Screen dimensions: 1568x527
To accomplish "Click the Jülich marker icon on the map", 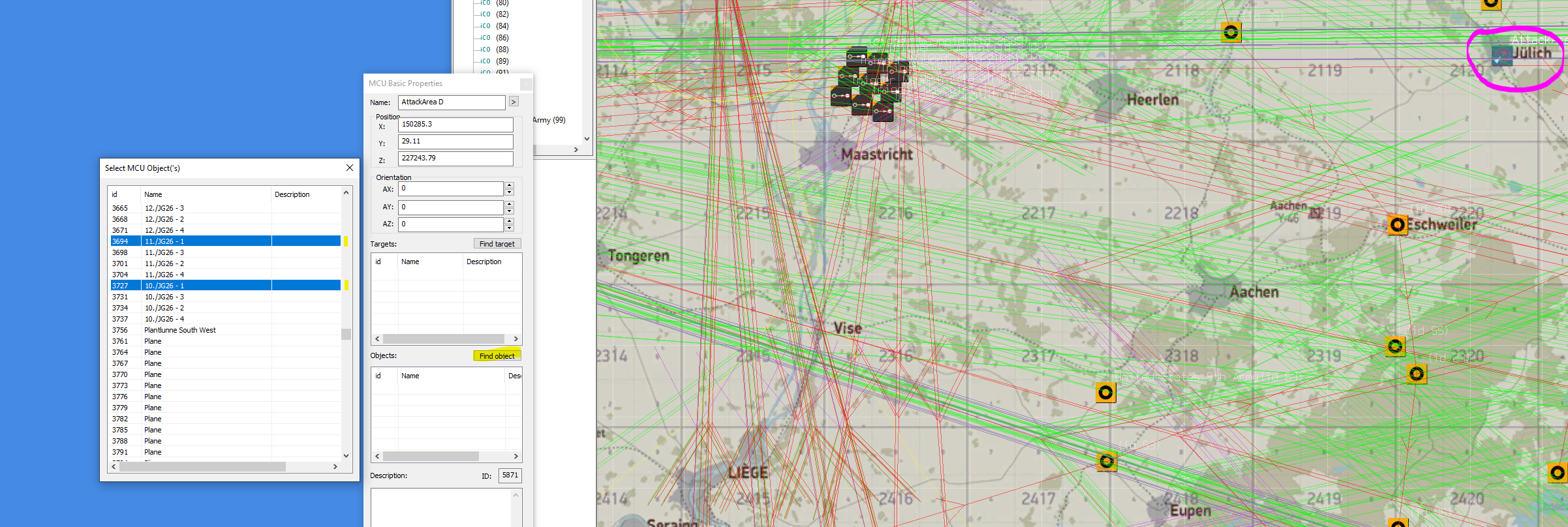I will coord(1502,55).
